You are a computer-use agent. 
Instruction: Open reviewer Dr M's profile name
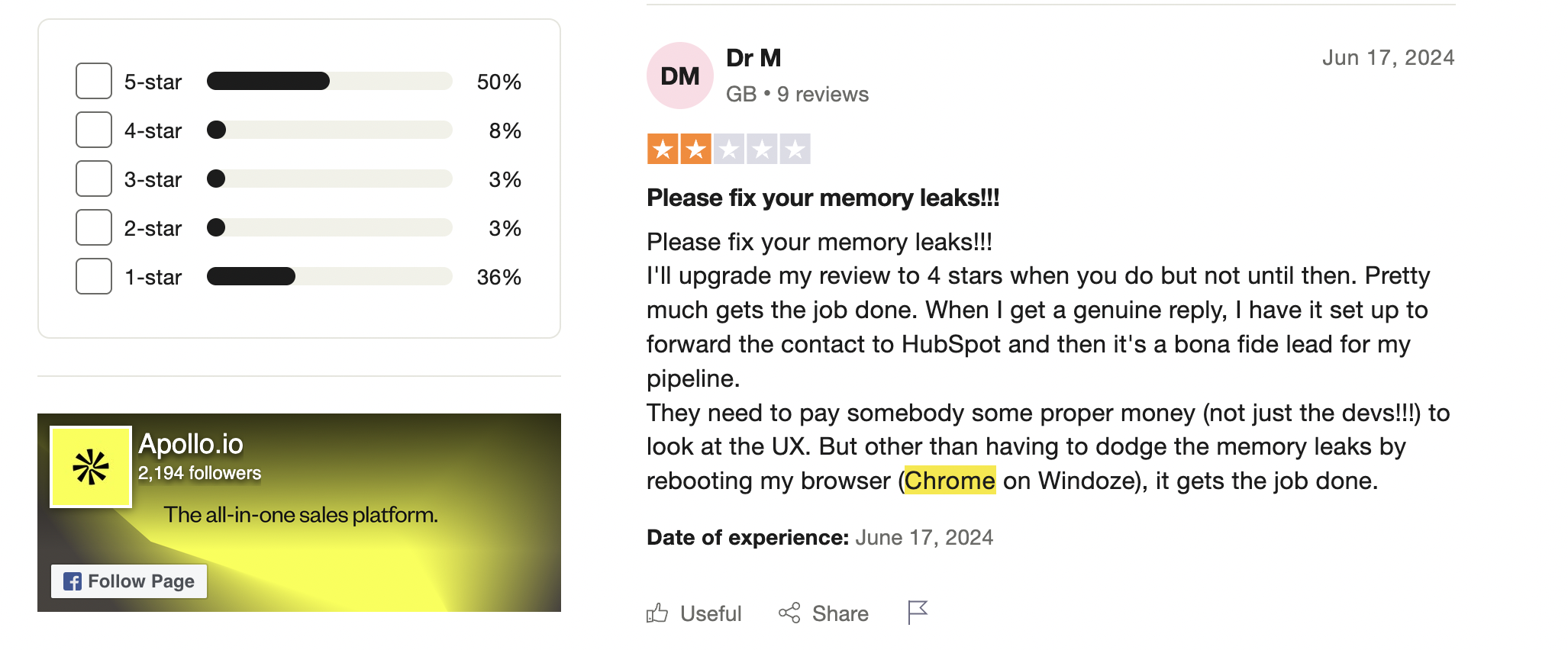tap(753, 58)
